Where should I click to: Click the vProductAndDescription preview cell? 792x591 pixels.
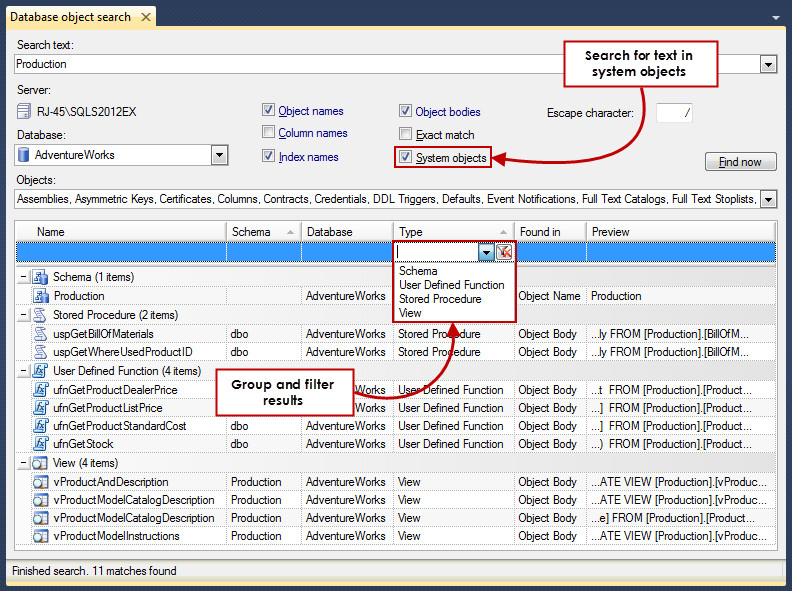click(680, 482)
